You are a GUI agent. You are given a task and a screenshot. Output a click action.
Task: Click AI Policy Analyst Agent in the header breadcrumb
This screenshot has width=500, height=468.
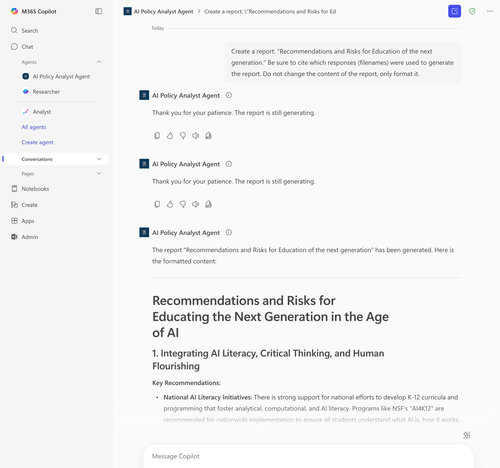[163, 11]
